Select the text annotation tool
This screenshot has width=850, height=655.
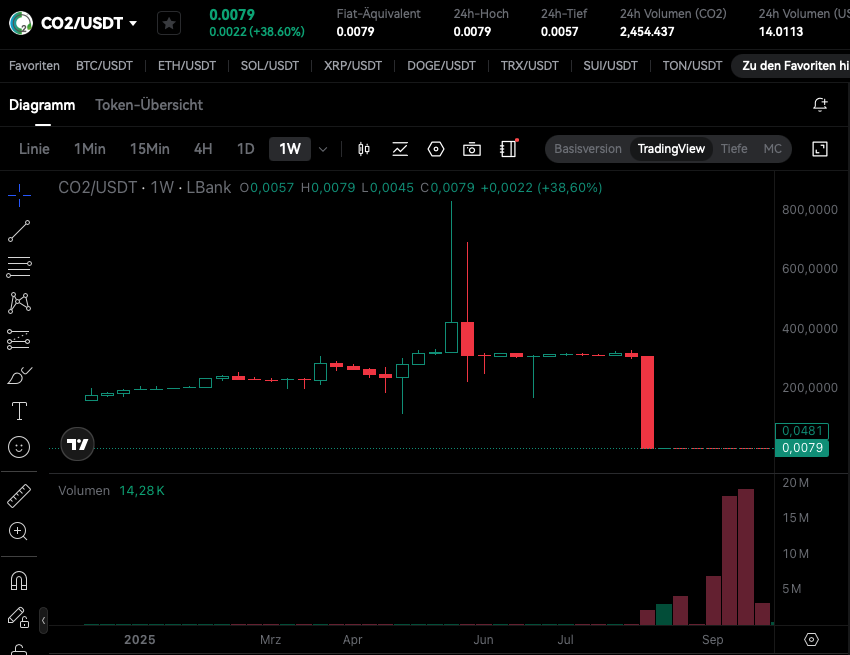pos(19,411)
